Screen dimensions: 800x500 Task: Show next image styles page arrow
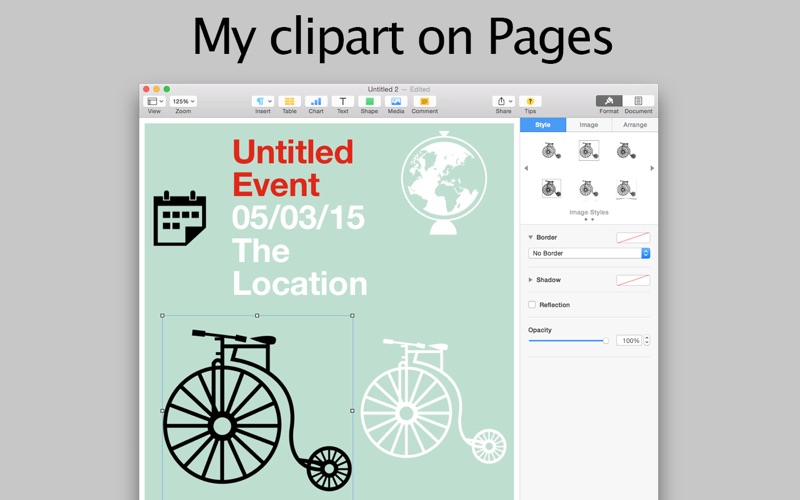click(x=652, y=168)
